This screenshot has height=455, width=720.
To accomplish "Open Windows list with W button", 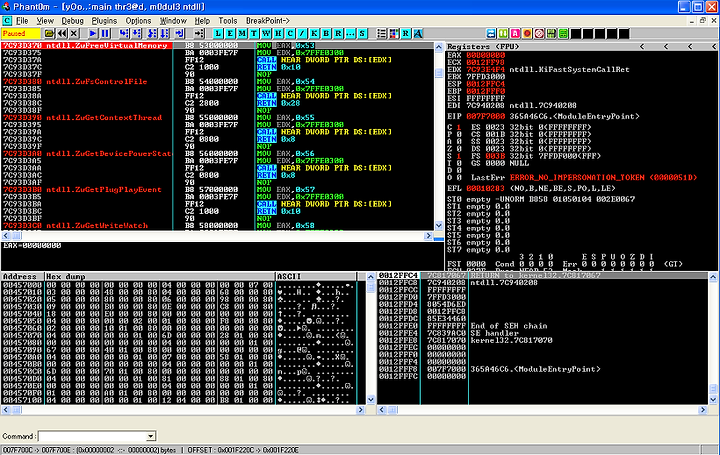I will (x=266, y=34).
